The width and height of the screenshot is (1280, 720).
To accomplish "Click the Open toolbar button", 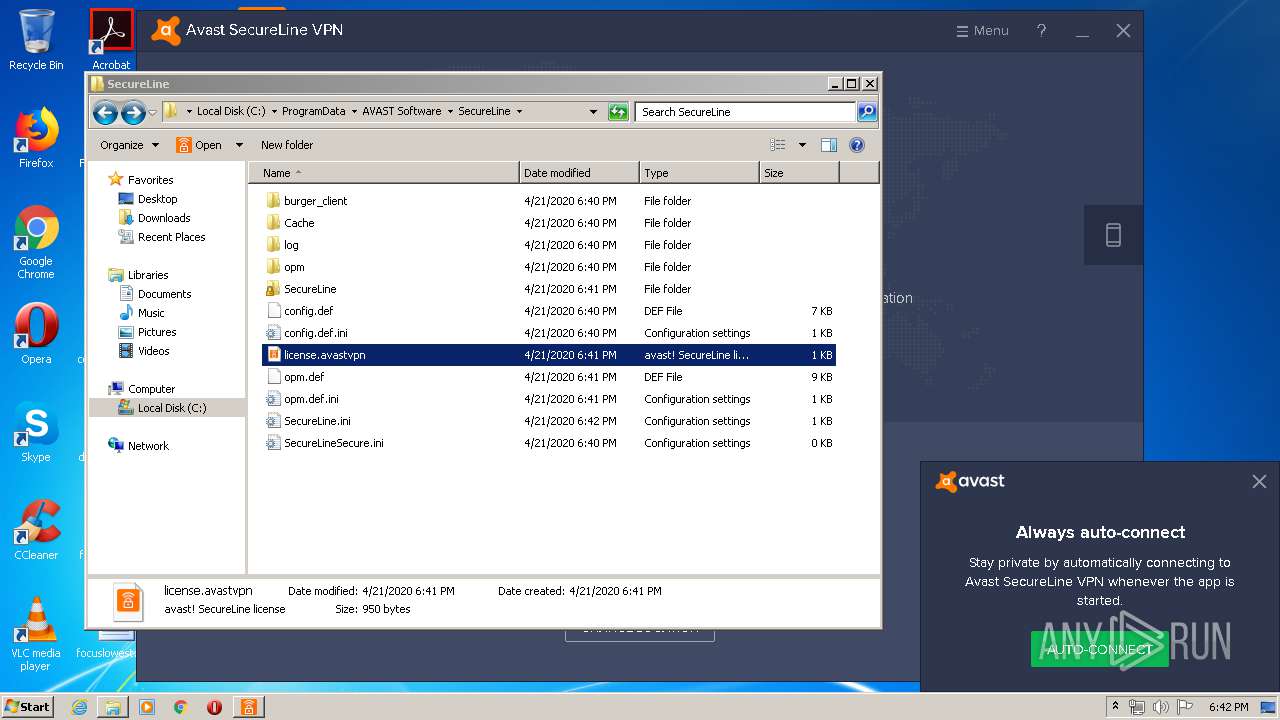I will 199,145.
